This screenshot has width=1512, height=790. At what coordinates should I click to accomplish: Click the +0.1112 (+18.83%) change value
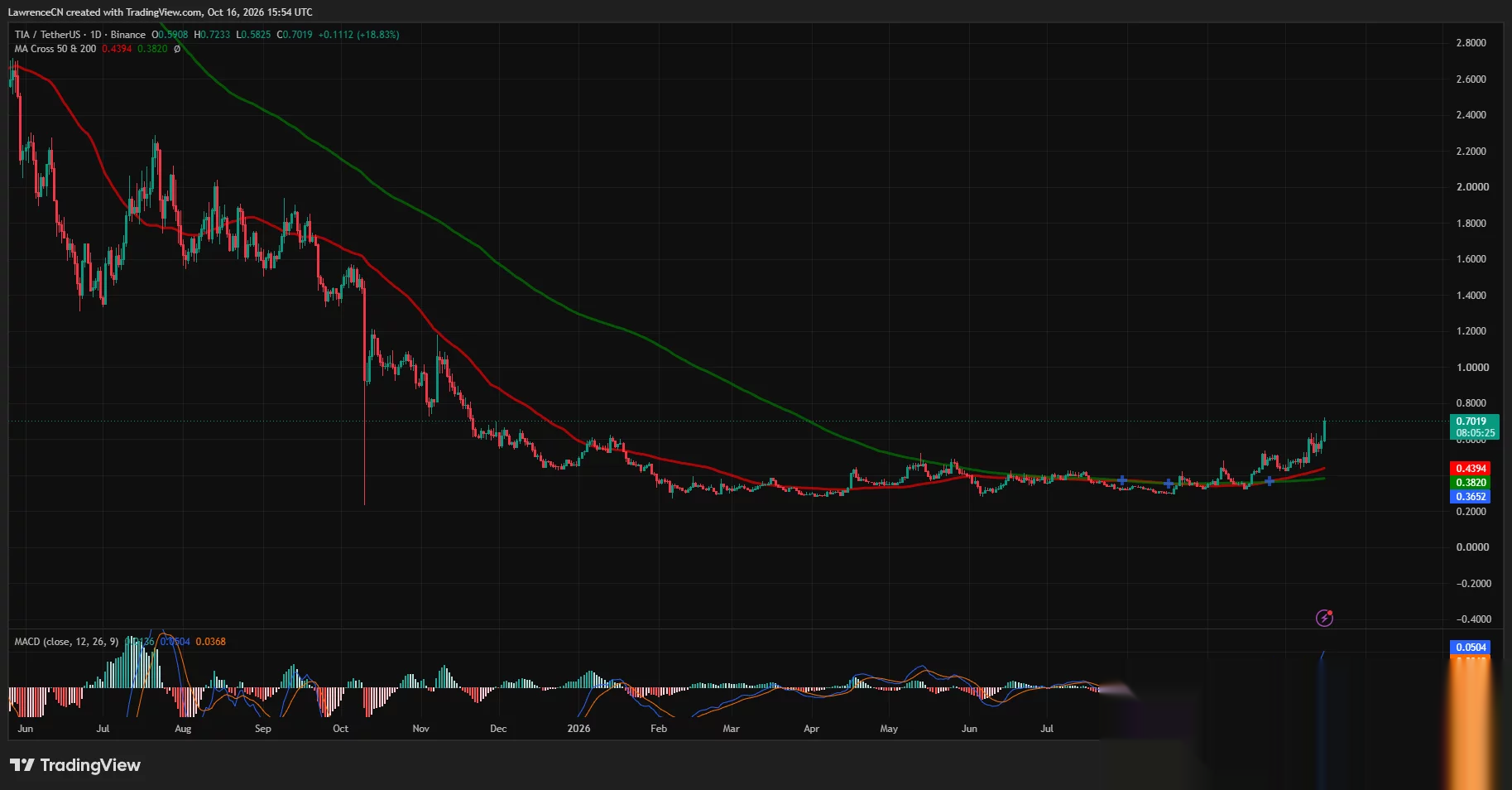358,35
